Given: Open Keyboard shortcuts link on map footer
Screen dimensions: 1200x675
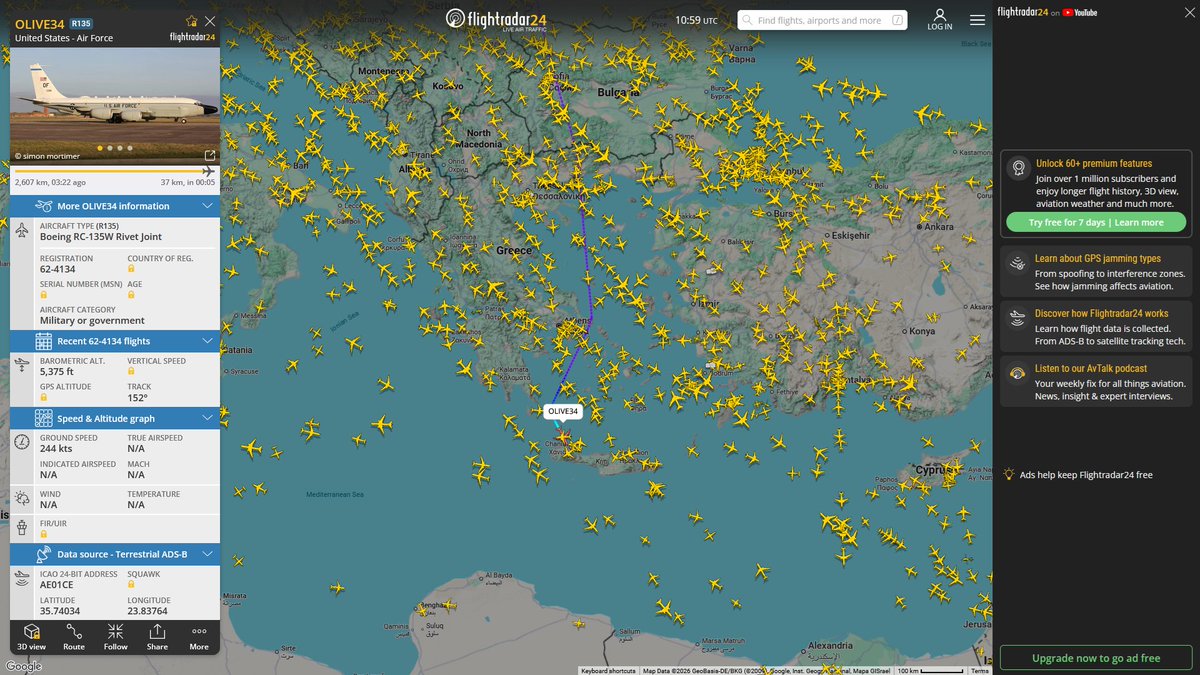Looking at the screenshot, I should pos(609,670).
